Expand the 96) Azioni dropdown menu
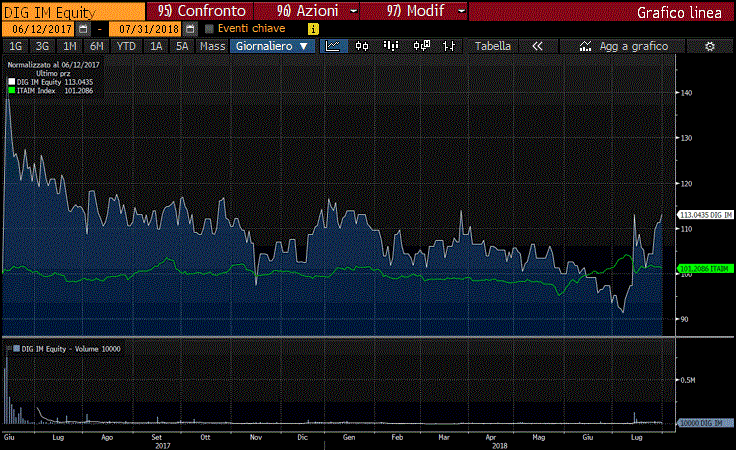This screenshot has width=736, height=450. [x=321, y=11]
